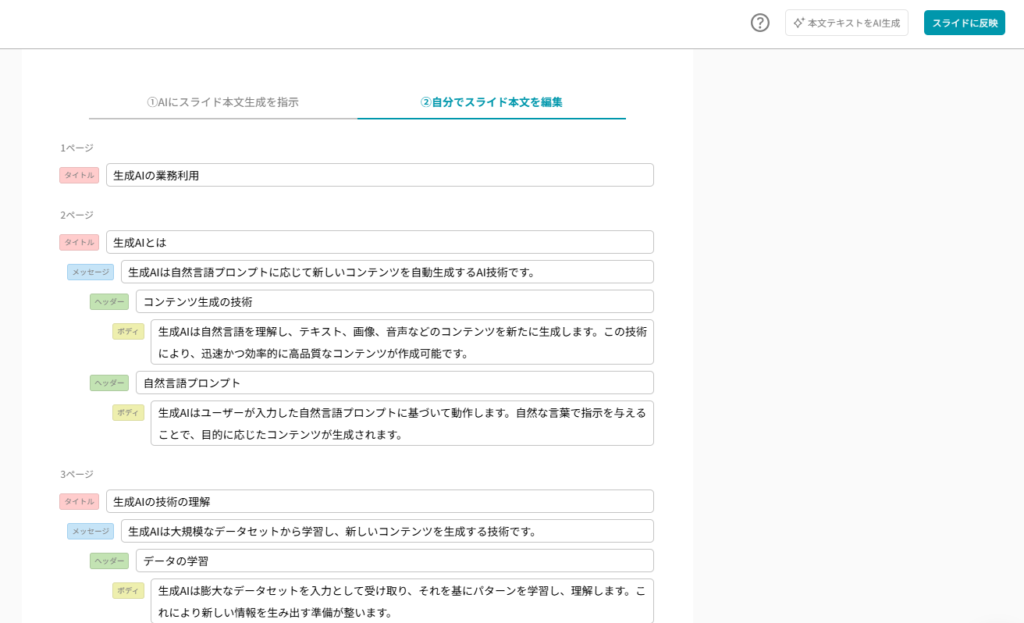Edit the page 3 title 生成AIの技術の理解
Viewport: 1024px width, 623px height.
pos(379,501)
